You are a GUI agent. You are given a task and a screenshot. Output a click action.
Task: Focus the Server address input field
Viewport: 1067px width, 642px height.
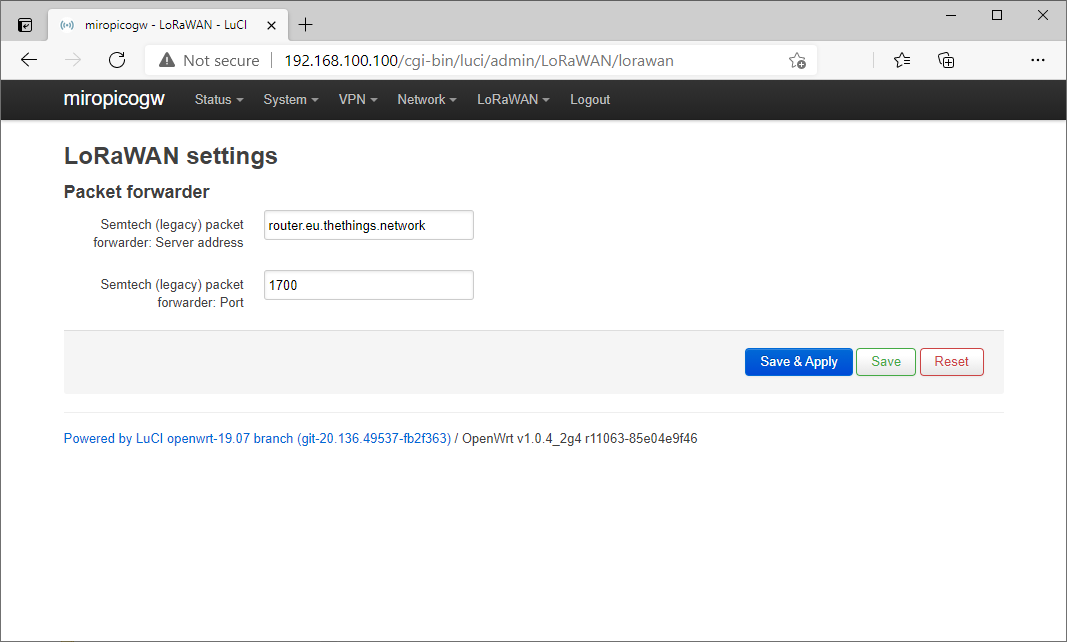point(368,225)
